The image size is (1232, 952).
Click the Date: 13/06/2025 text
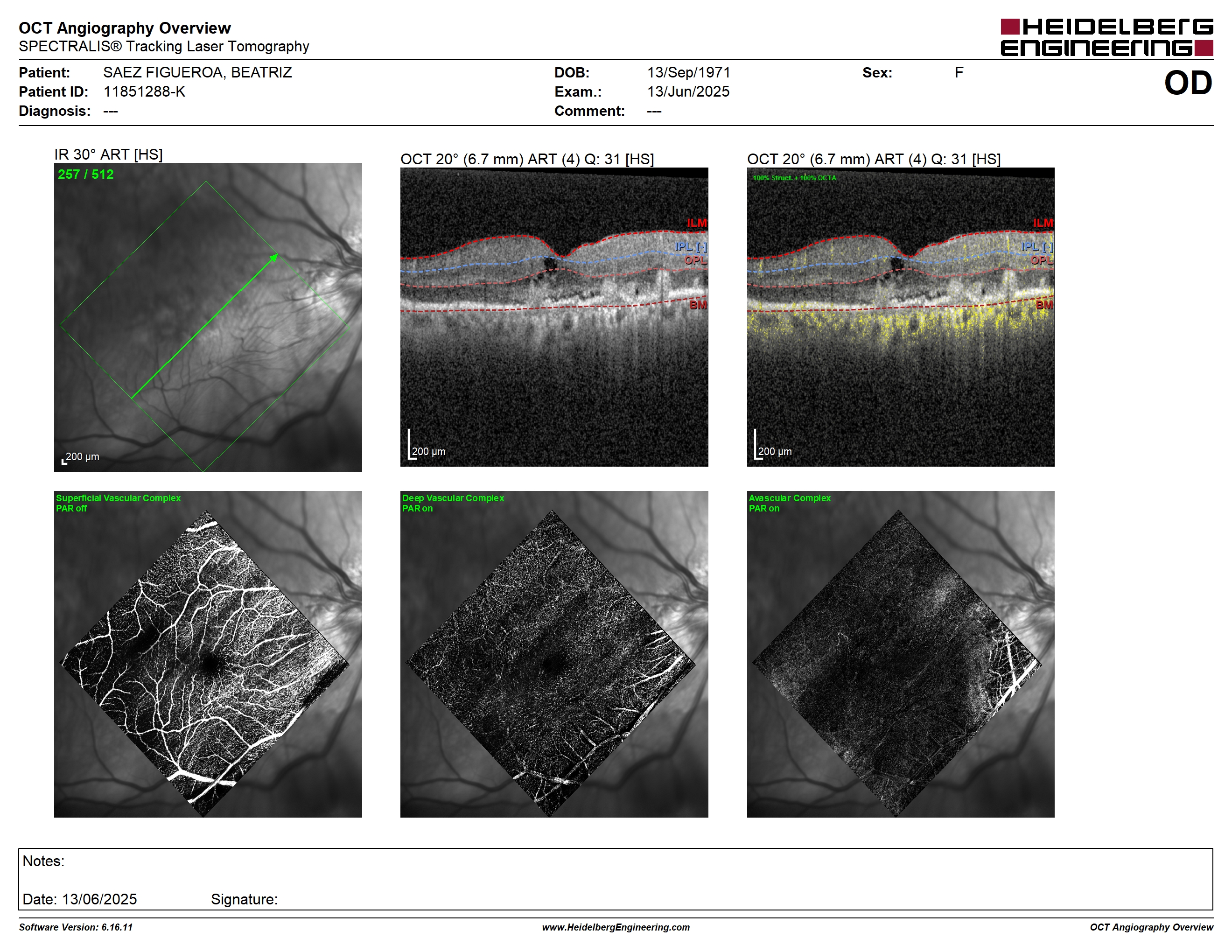click(x=79, y=899)
